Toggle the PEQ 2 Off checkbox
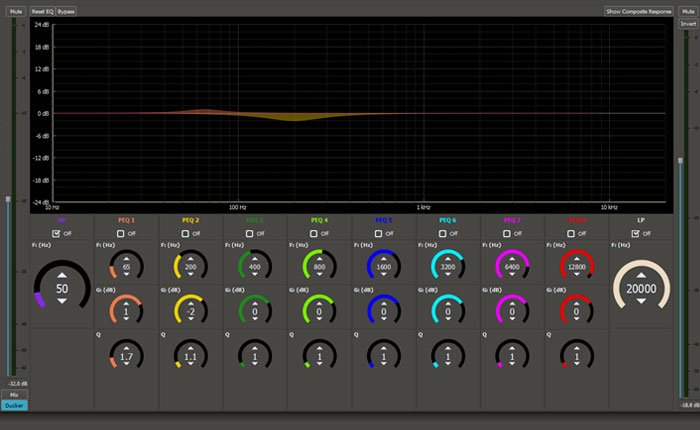The width and height of the screenshot is (700, 430). [x=185, y=234]
